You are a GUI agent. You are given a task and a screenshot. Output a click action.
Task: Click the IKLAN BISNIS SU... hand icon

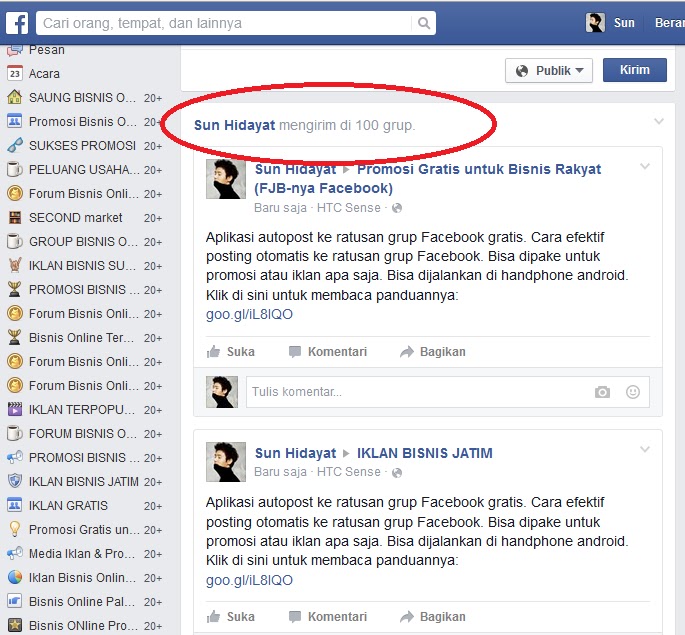[14, 265]
